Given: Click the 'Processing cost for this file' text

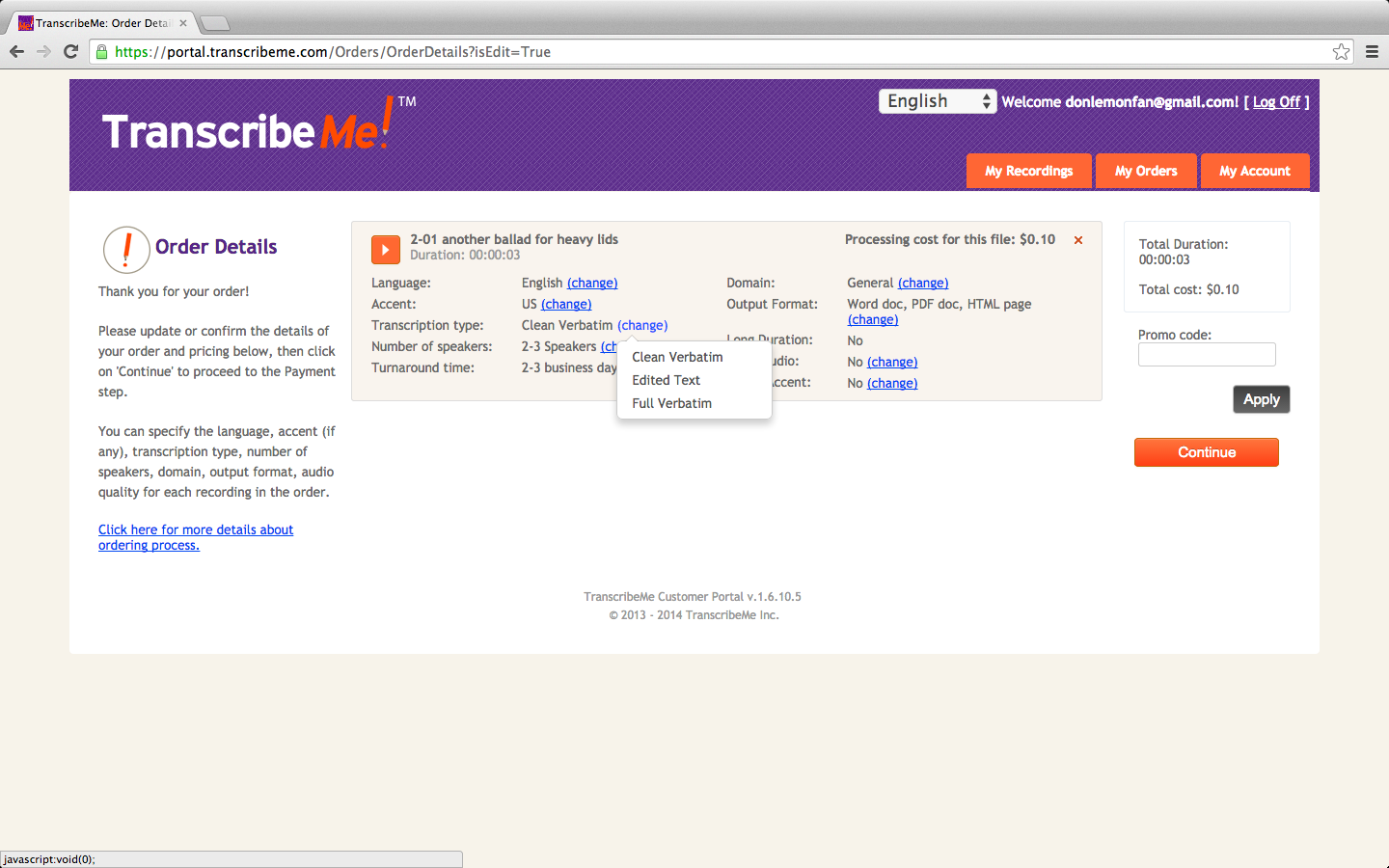Looking at the screenshot, I should coord(950,239).
